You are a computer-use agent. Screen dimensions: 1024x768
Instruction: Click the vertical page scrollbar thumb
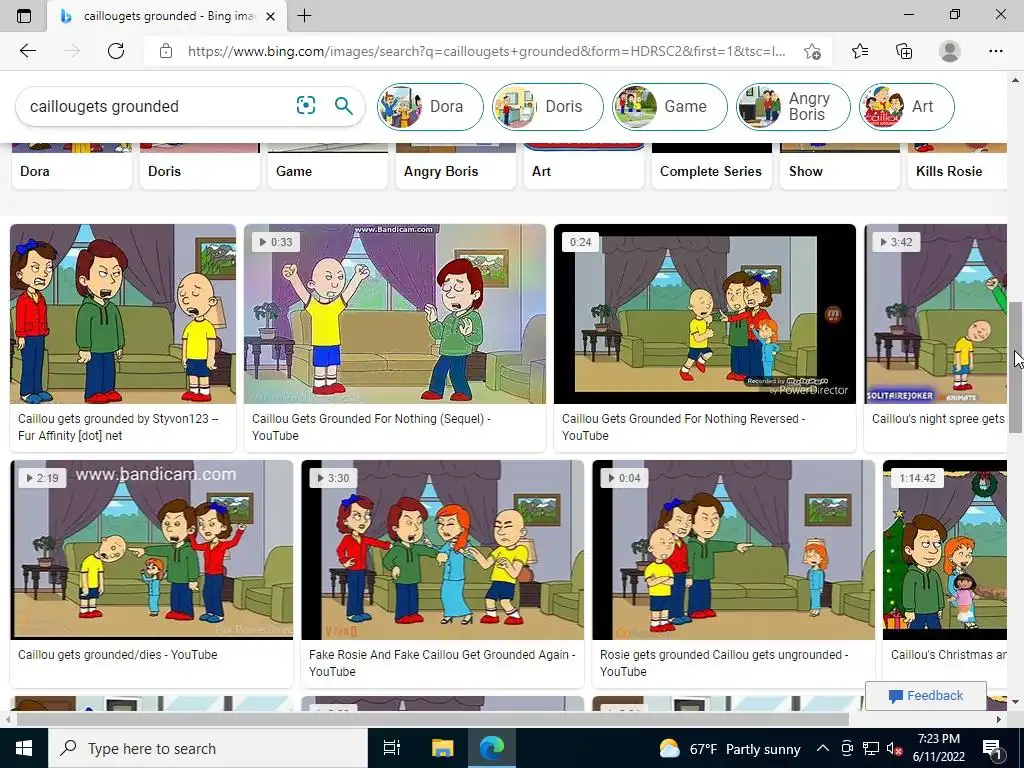click(x=1016, y=367)
